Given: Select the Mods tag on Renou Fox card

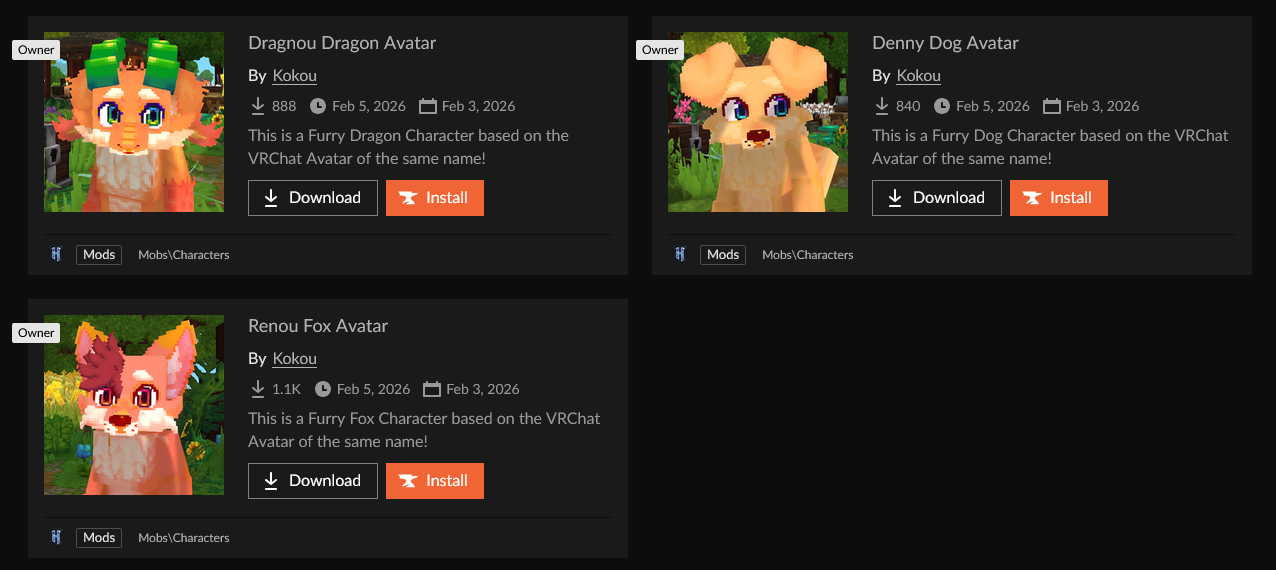Looking at the screenshot, I should coord(99,538).
